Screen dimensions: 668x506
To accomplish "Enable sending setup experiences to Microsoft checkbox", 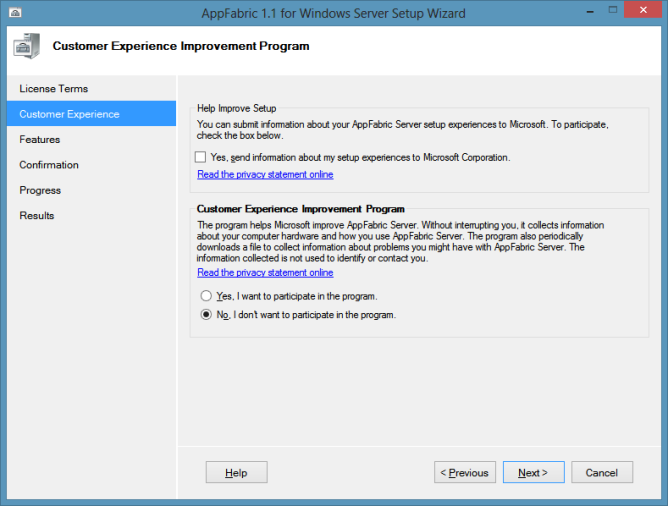I will pyautogui.click(x=202, y=158).
